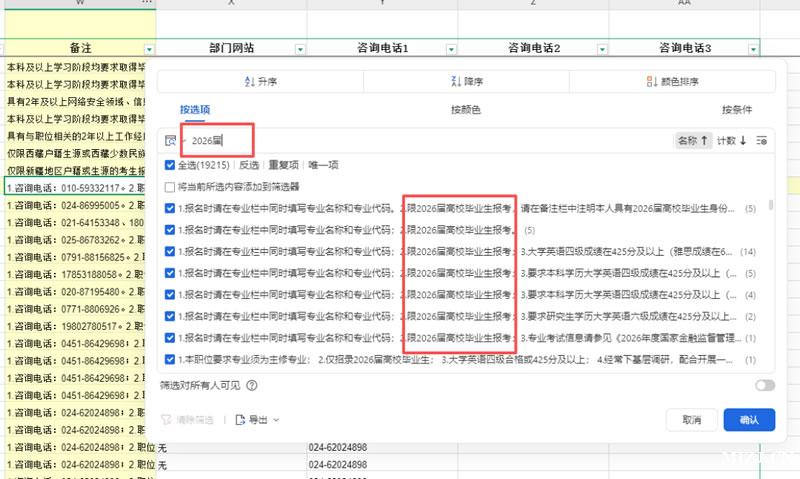Check 将当前所选内容添加到筛选器 option
Screen dimensions: 800x479
(x=170, y=187)
